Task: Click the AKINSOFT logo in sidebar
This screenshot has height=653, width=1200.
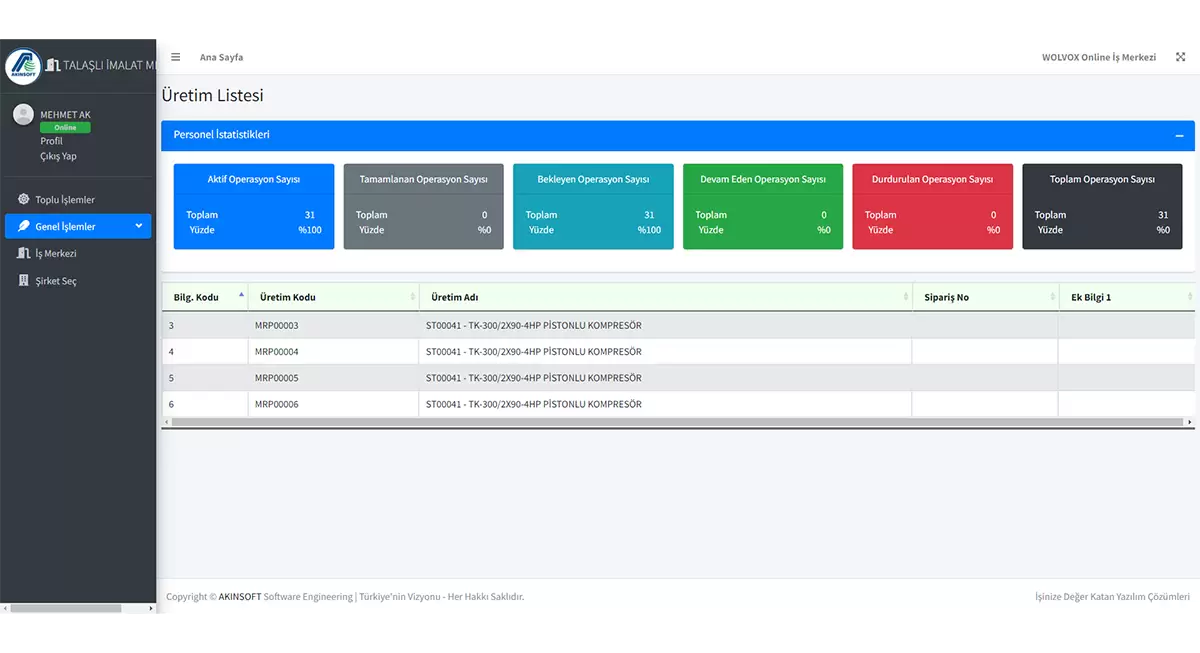Action: coord(23,66)
